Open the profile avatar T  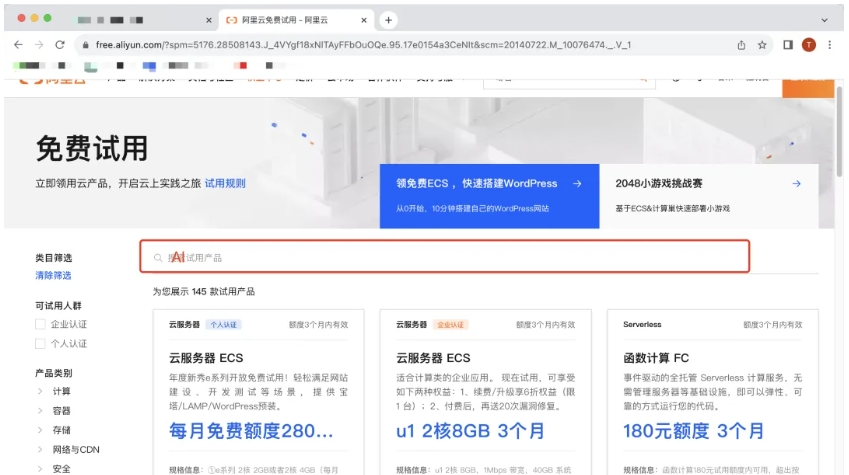click(809, 45)
